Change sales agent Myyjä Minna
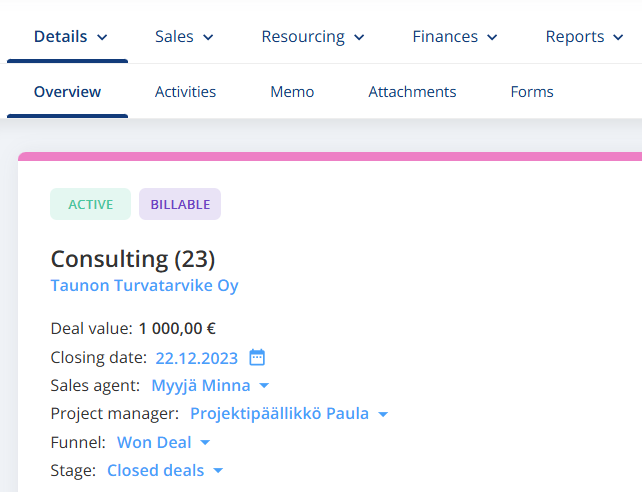Image resolution: width=642 pixels, height=492 pixels. click(x=210, y=386)
